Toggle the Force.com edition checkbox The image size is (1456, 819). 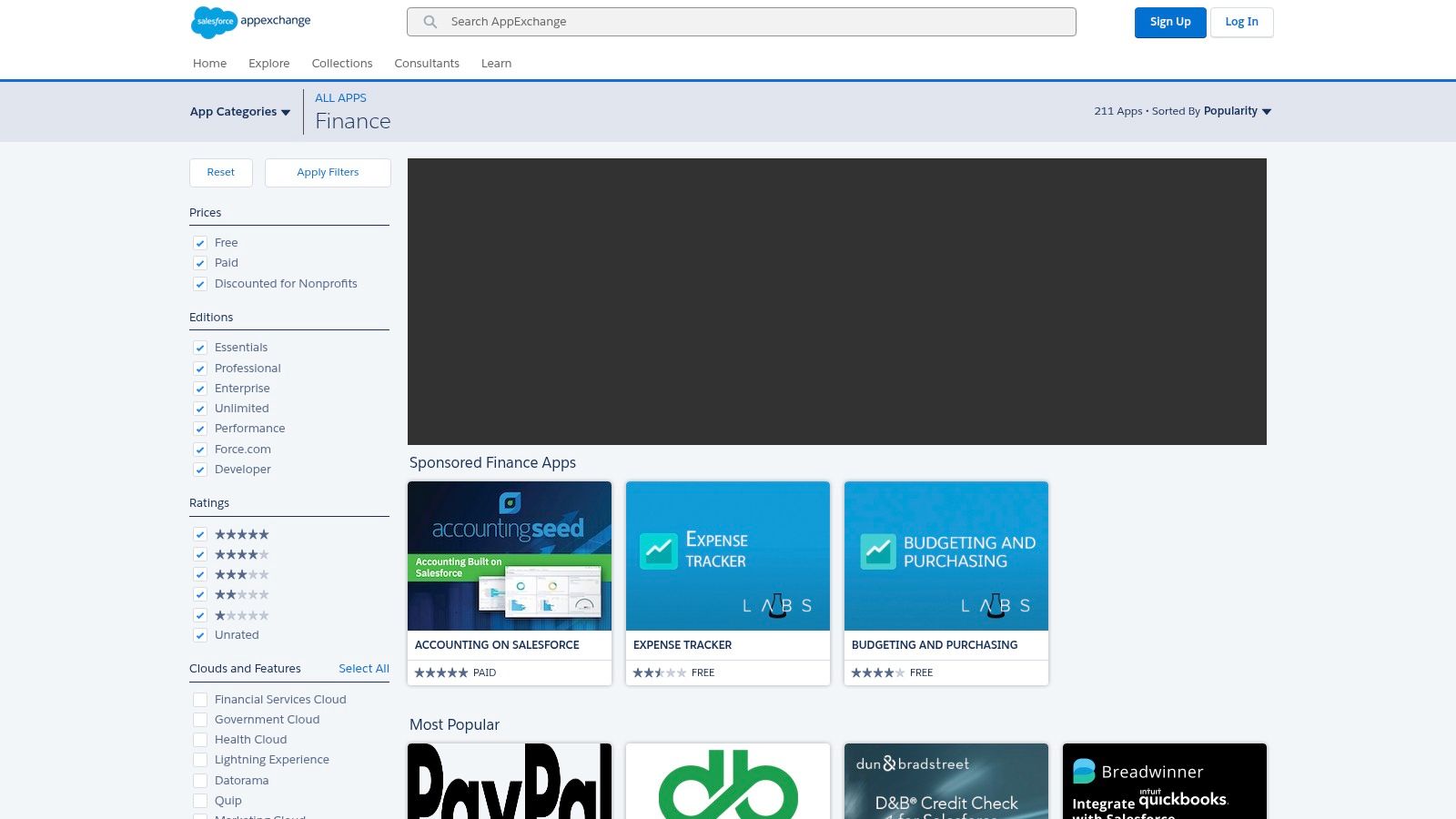click(200, 450)
